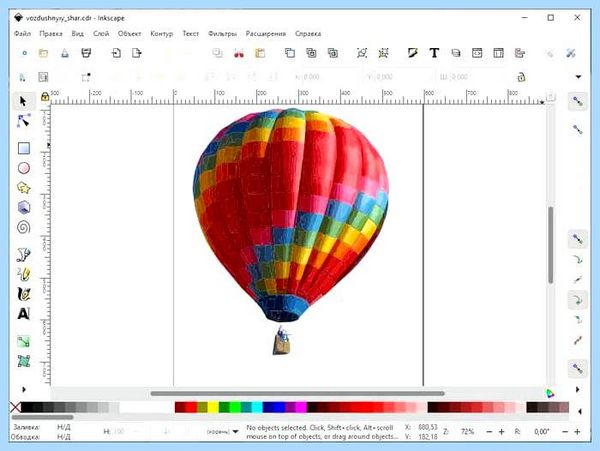Click the Open folder icon
The height and width of the screenshot is (451, 600).
43,53
